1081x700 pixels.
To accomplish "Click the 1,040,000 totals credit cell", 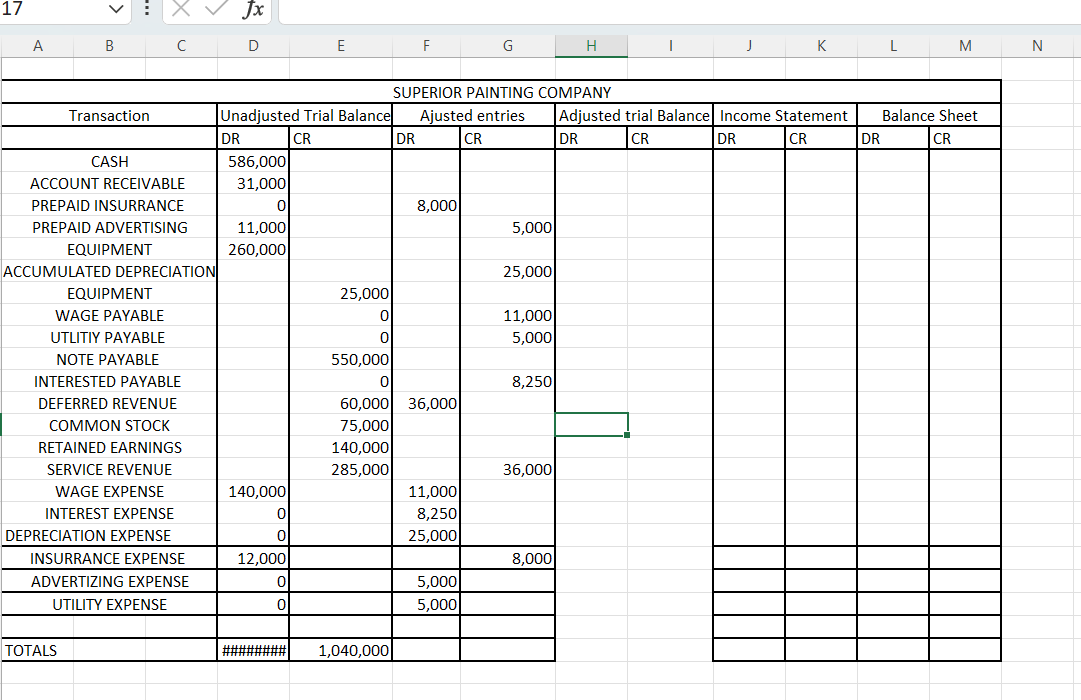I will 341,651.
